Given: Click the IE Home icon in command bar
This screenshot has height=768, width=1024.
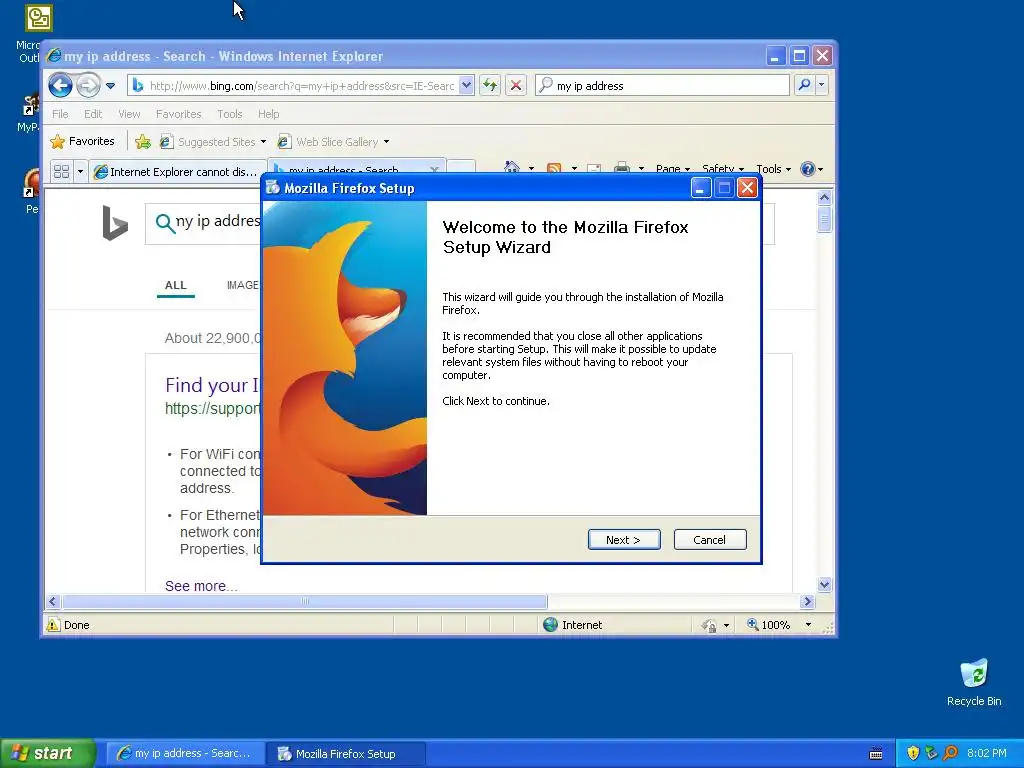Looking at the screenshot, I should [511, 168].
